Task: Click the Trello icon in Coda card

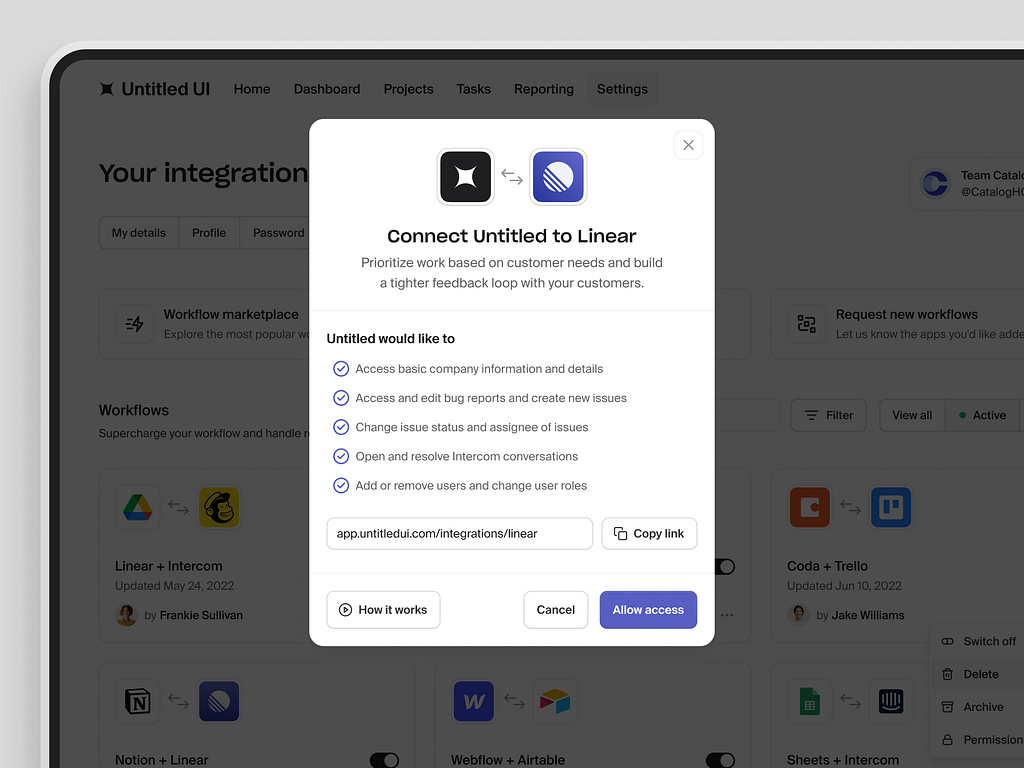Action: [890, 507]
